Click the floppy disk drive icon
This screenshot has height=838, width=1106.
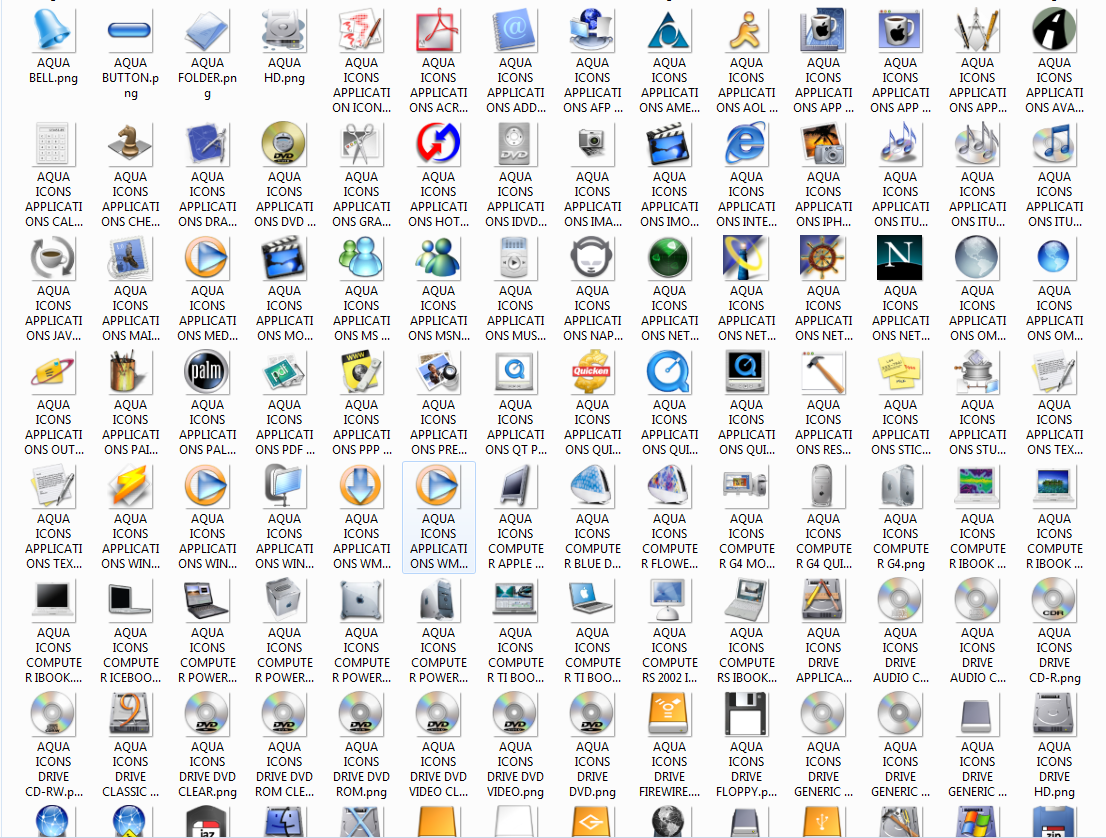pyautogui.click(x=746, y=714)
